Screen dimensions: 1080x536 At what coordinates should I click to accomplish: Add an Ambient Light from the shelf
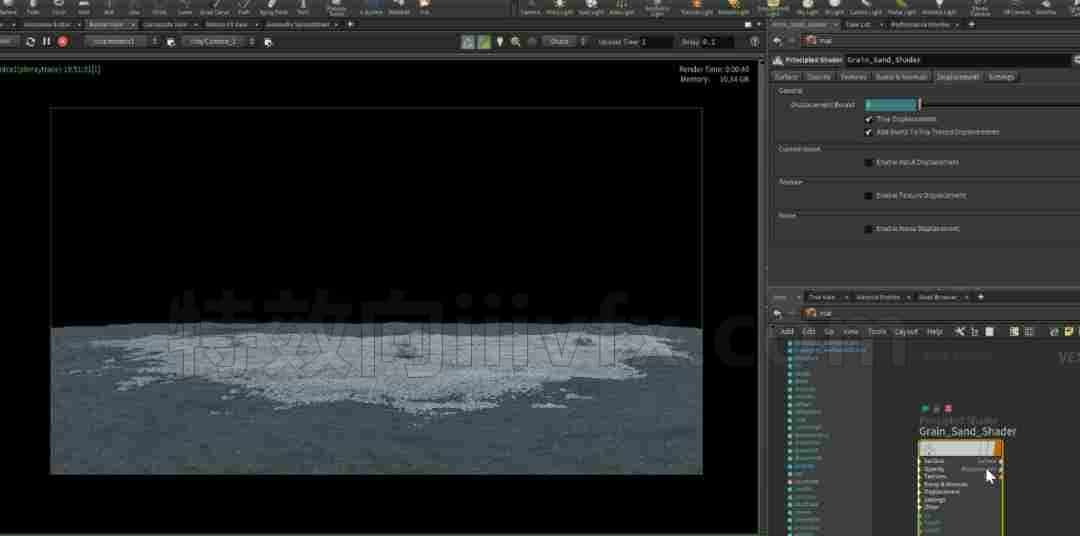click(x=937, y=6)
